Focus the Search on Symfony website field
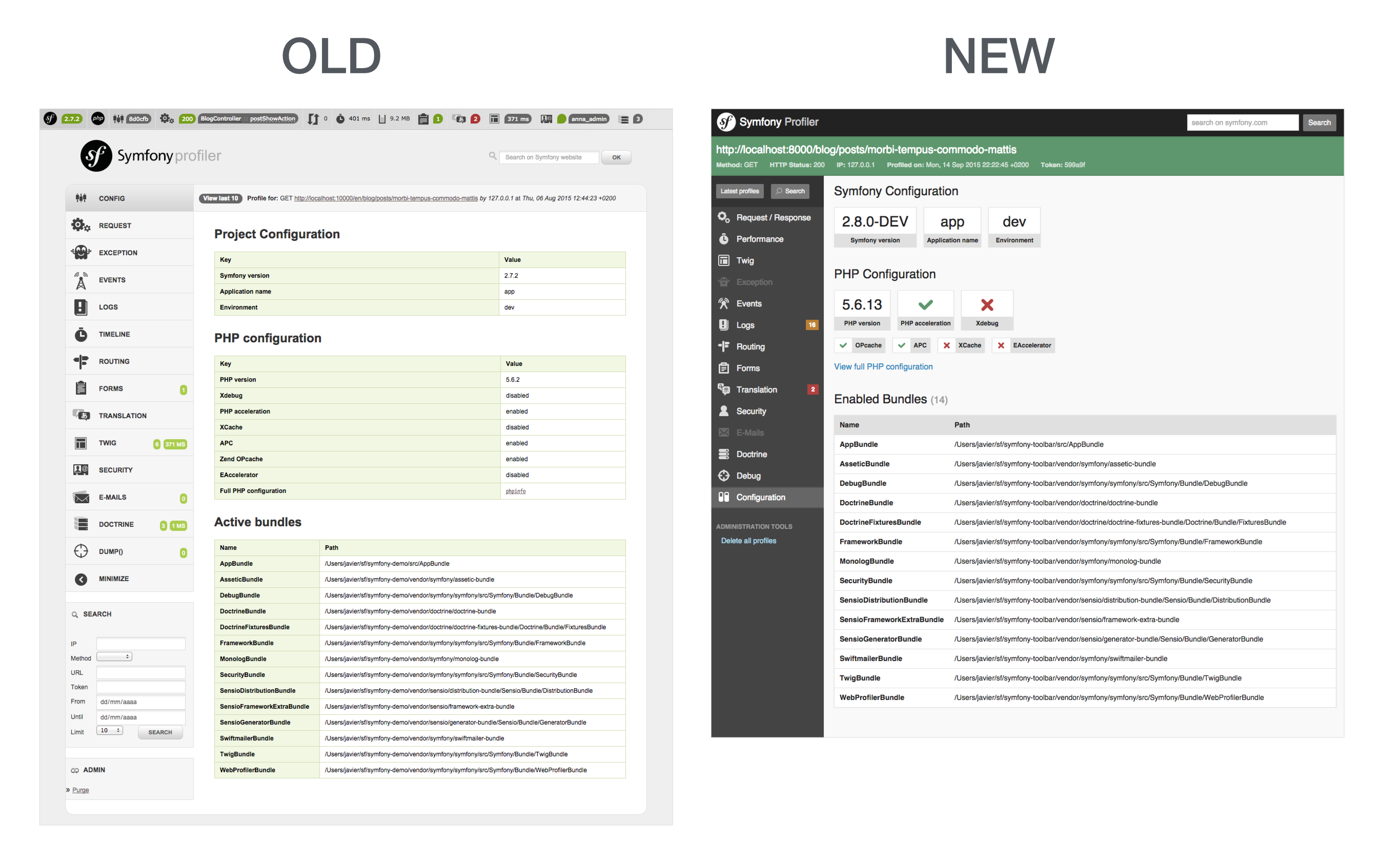 coord(549,157)
